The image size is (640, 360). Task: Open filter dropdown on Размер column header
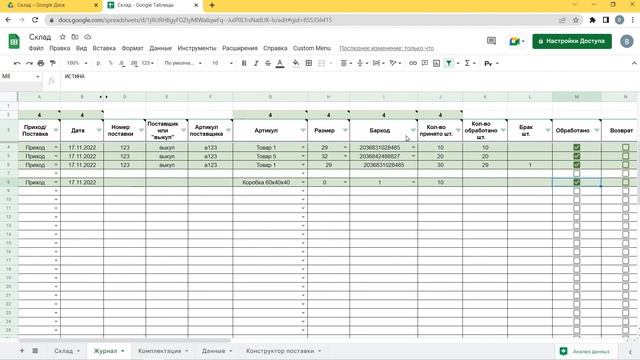coord(345,130)
